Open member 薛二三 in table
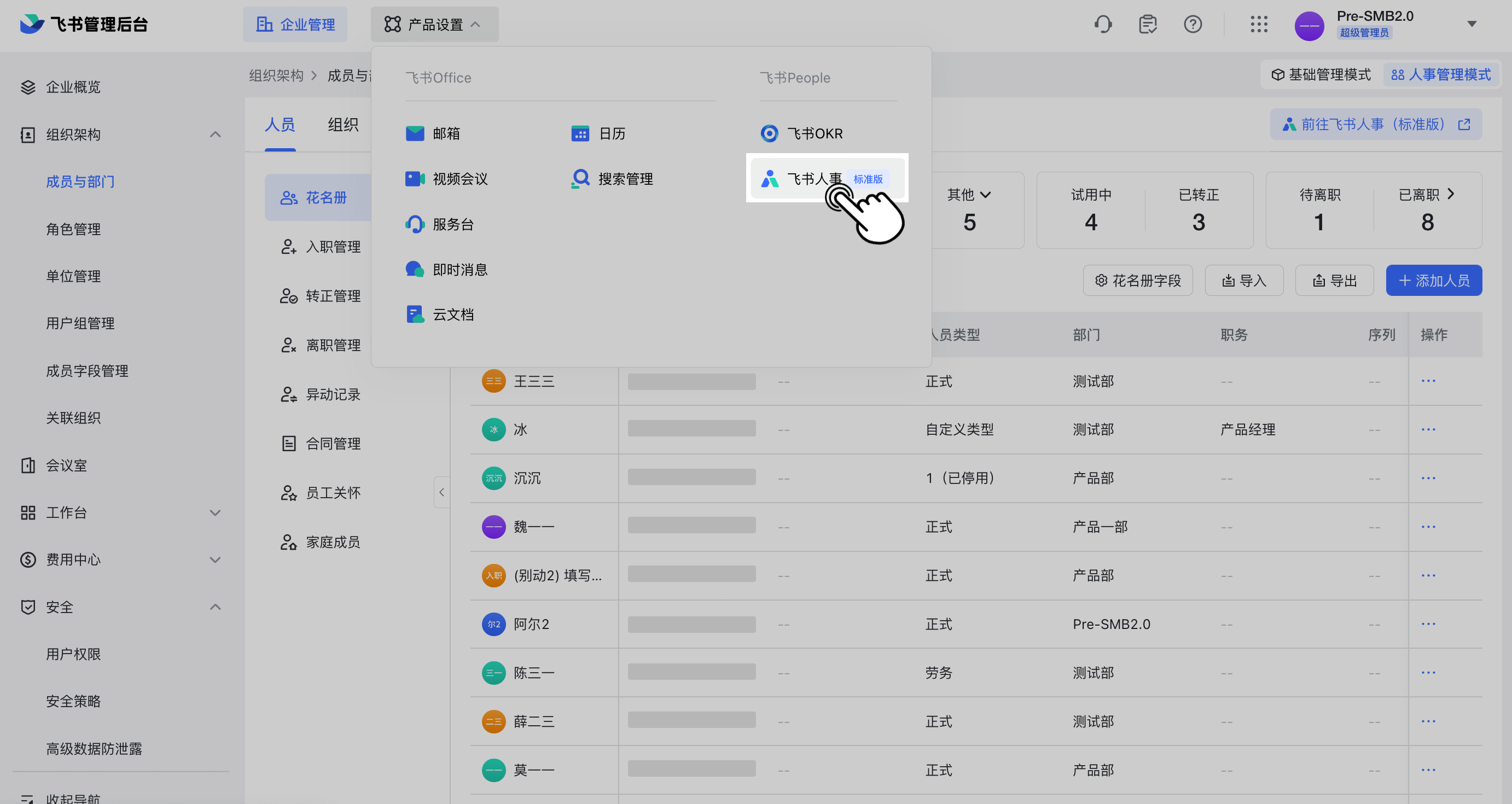Image resolution: width=1512 pixels, height=804 pixels. tap(533, 721)
